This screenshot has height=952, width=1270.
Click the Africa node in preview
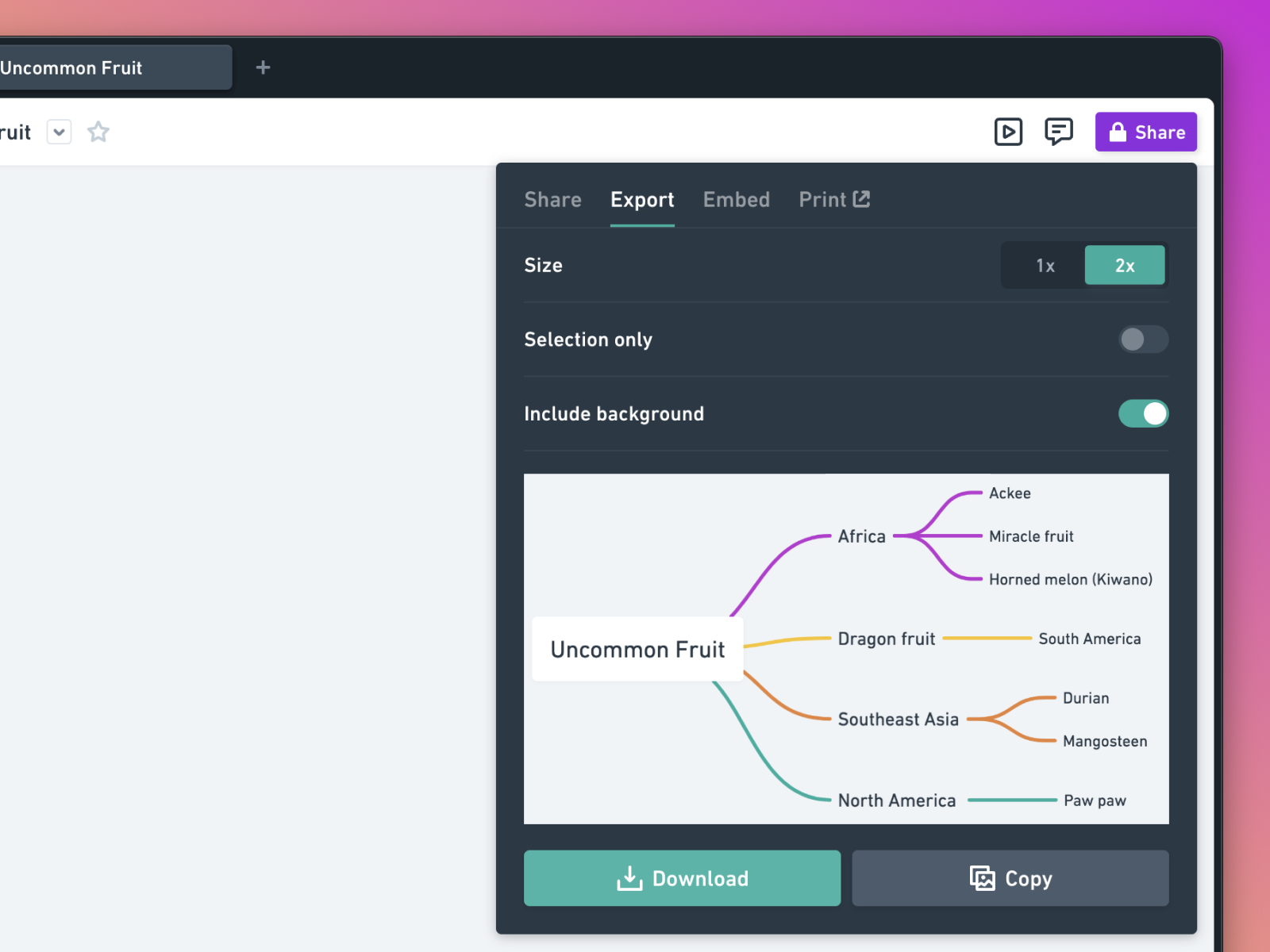[861, 537]
